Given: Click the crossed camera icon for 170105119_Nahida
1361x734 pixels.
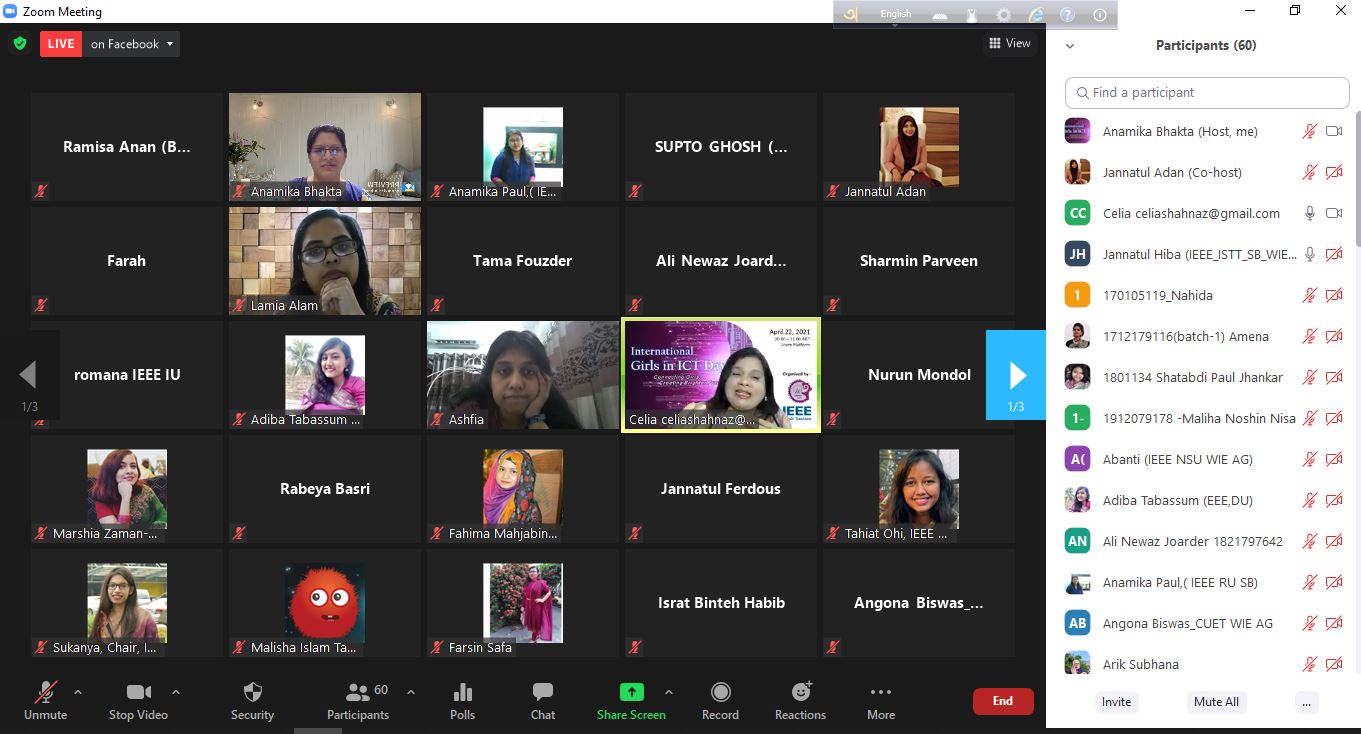Looking at the screenshot, I should click(1334, 295).
